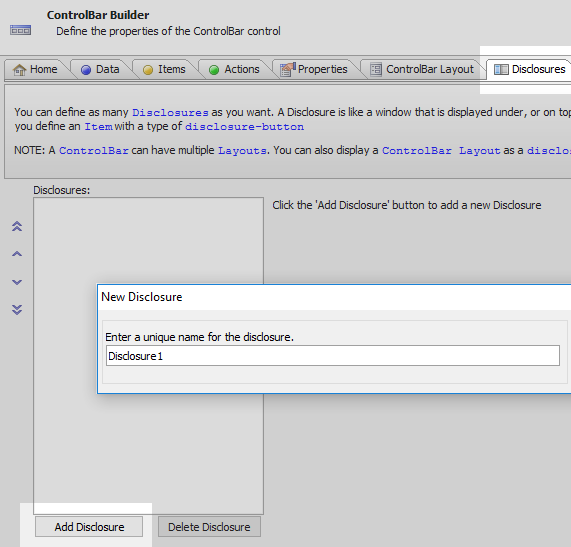Screen dimensions: 571x547
Task: Move disclosure to top with double up chevron
Action: pyautogui.click(x=17, y=227)
